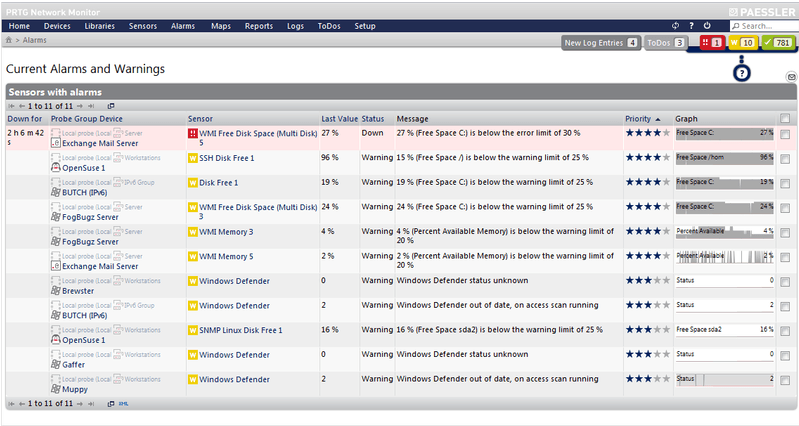Tick the select-all checkbox in the table header
This screenshot has width=799, height=426.
click(785, 119)
